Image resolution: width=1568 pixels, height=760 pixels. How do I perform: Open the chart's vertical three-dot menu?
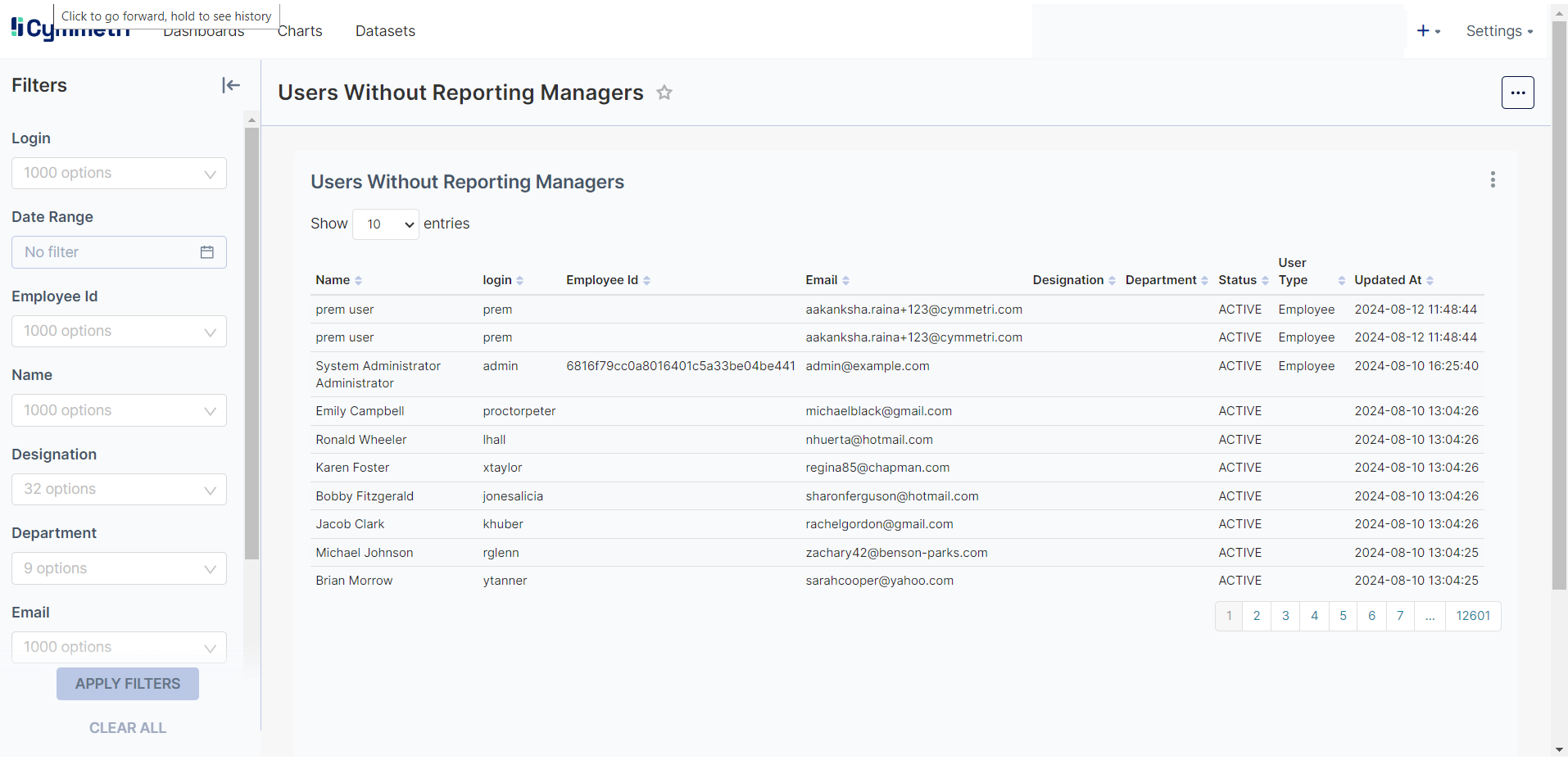pyautogui.click(x=1493, y=180)
